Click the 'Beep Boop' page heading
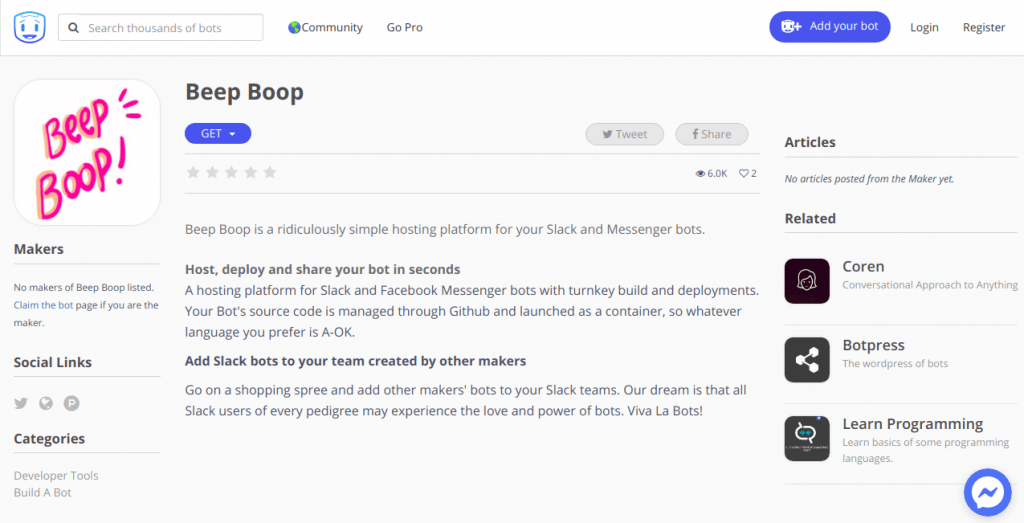Image resolution: width=1024 pixels, height=523 pixels. click(244, 92)
